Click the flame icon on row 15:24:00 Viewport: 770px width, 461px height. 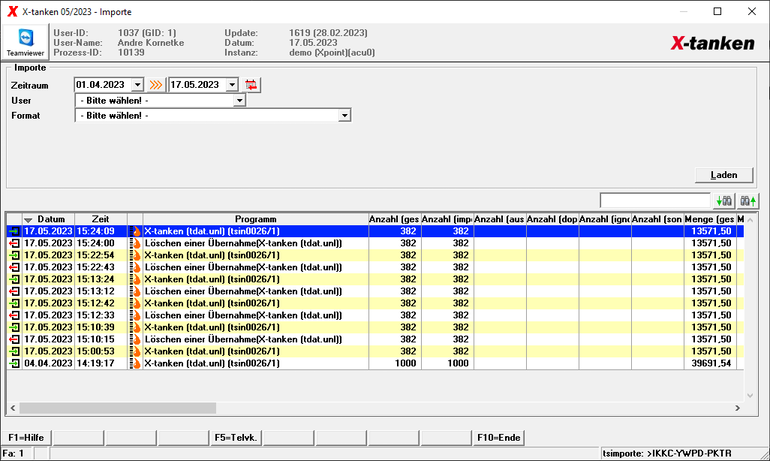click(135, 243)
